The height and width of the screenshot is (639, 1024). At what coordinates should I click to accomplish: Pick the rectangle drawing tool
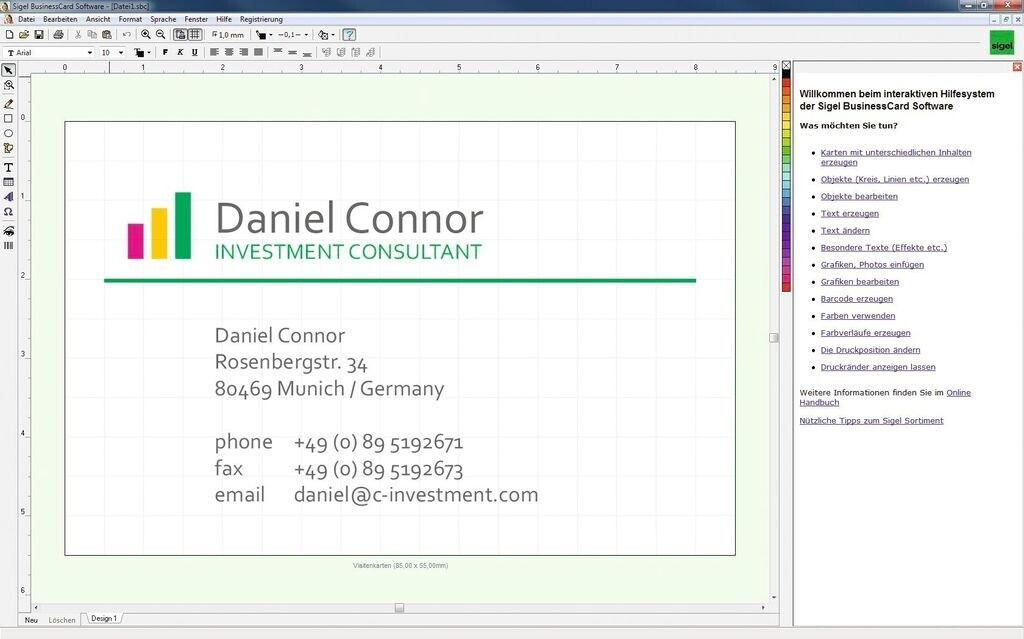(8, 118)
